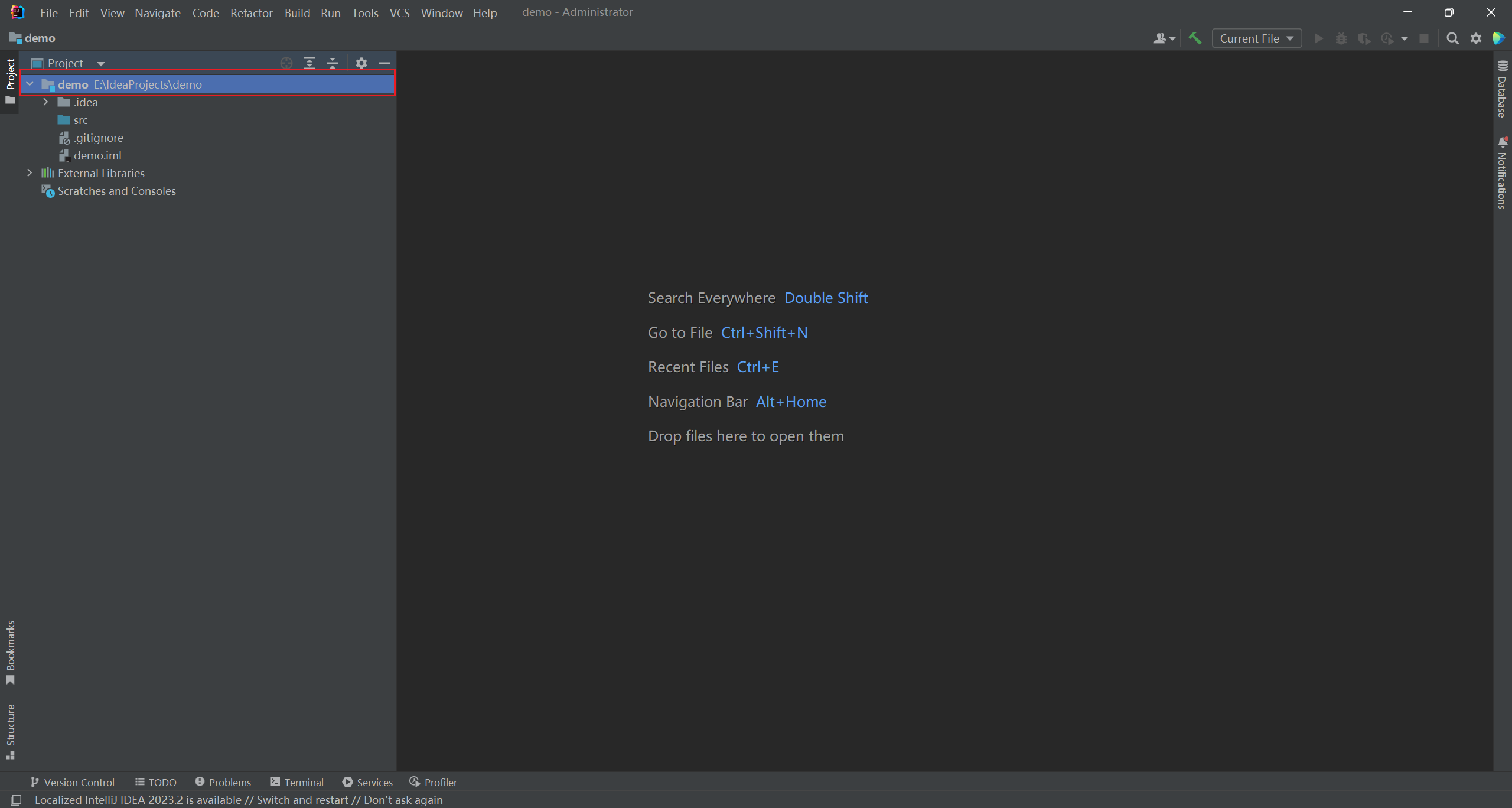
Task: Expand the .idea folder
Action: tap(45, 102)
